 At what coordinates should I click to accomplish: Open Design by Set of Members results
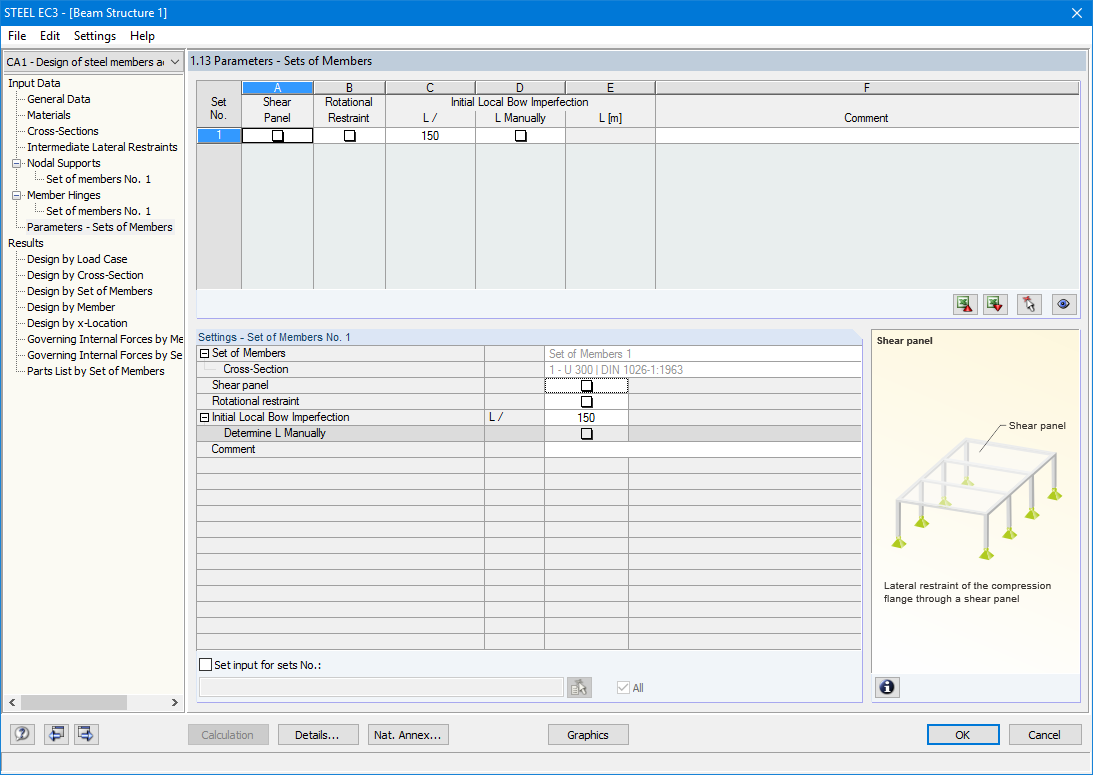[89, 291]
